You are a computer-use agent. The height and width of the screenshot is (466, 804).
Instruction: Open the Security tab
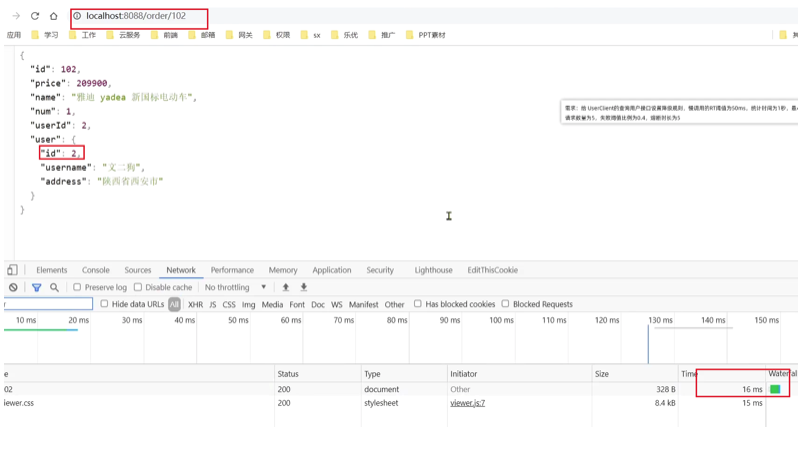[380, 270]
